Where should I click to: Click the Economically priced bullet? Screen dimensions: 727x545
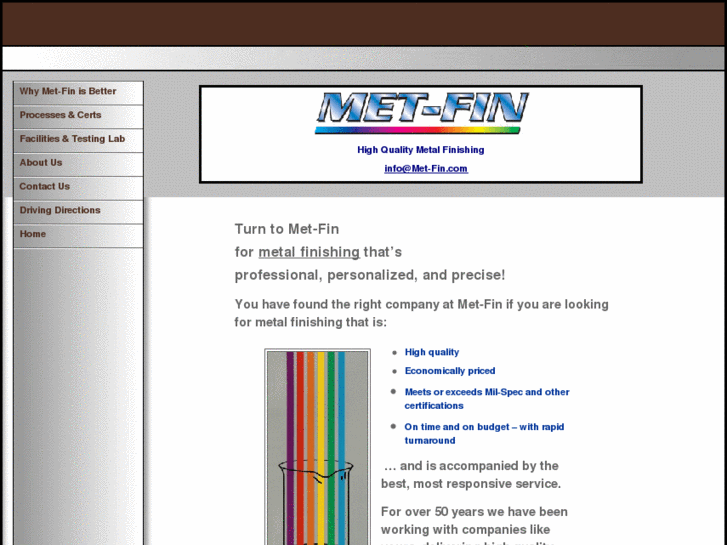pyautogui.click(x=450, y=371)
